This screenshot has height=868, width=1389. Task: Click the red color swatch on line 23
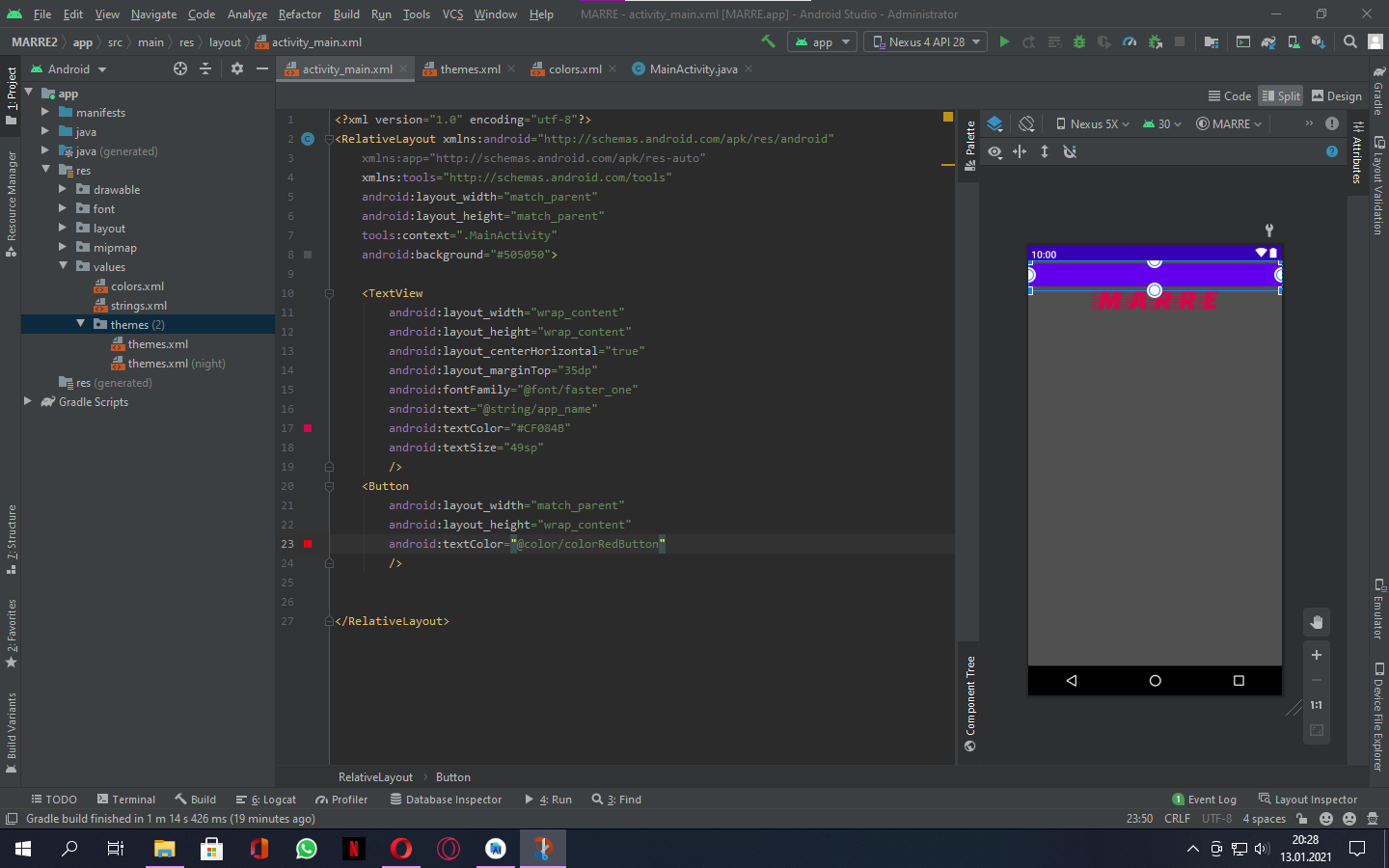click(x=308, y=544)
